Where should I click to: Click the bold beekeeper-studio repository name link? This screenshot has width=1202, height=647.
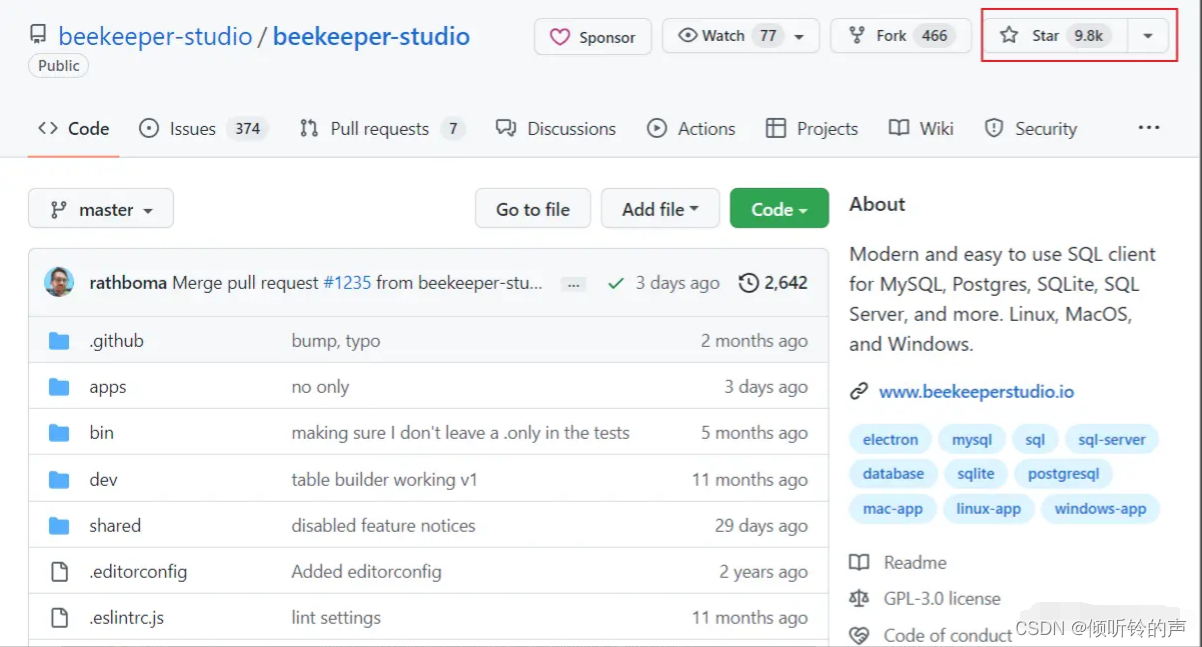371,36
